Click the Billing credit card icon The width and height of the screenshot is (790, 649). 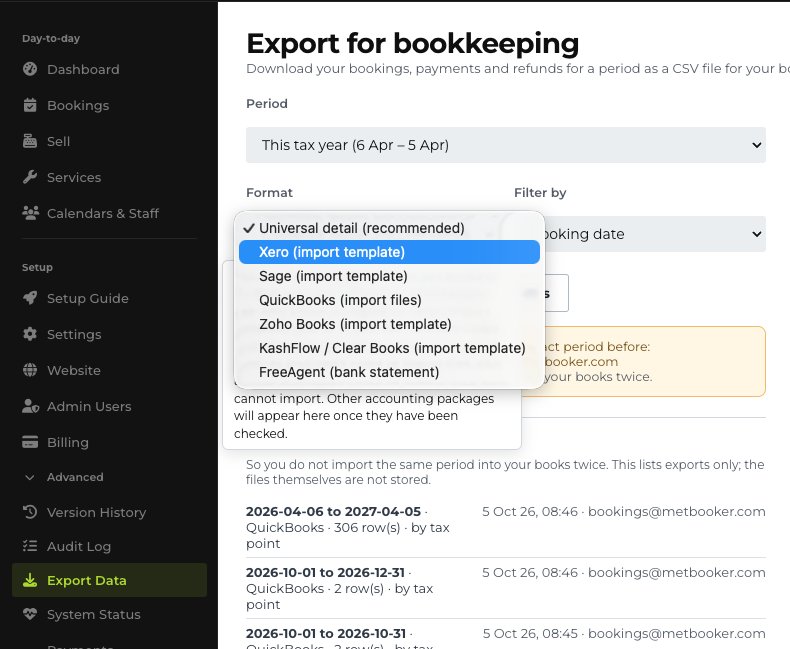click(30, 442)
